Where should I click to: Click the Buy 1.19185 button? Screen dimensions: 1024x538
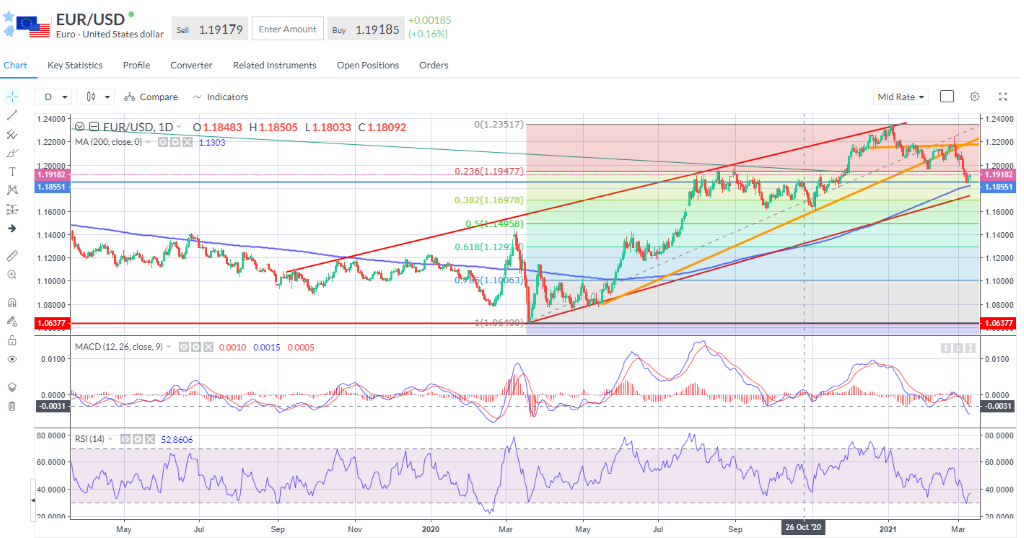[365, 29]
